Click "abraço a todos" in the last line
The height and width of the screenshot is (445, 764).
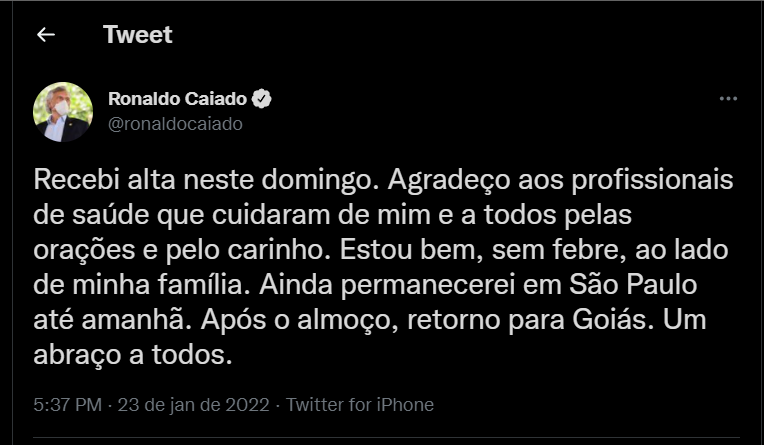[x=133, y=354]
